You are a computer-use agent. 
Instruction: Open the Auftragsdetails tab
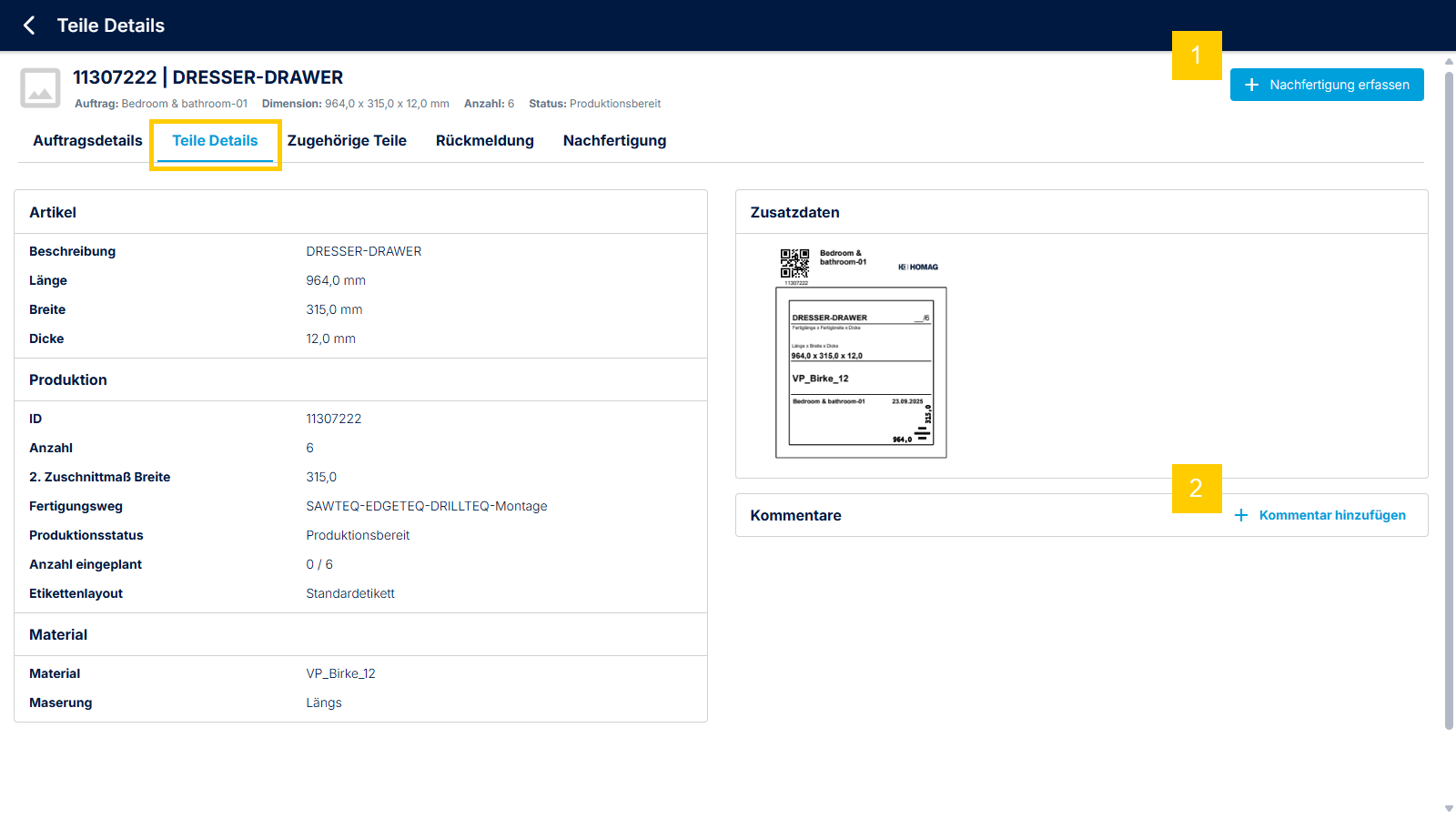click(x=87, y=140)
